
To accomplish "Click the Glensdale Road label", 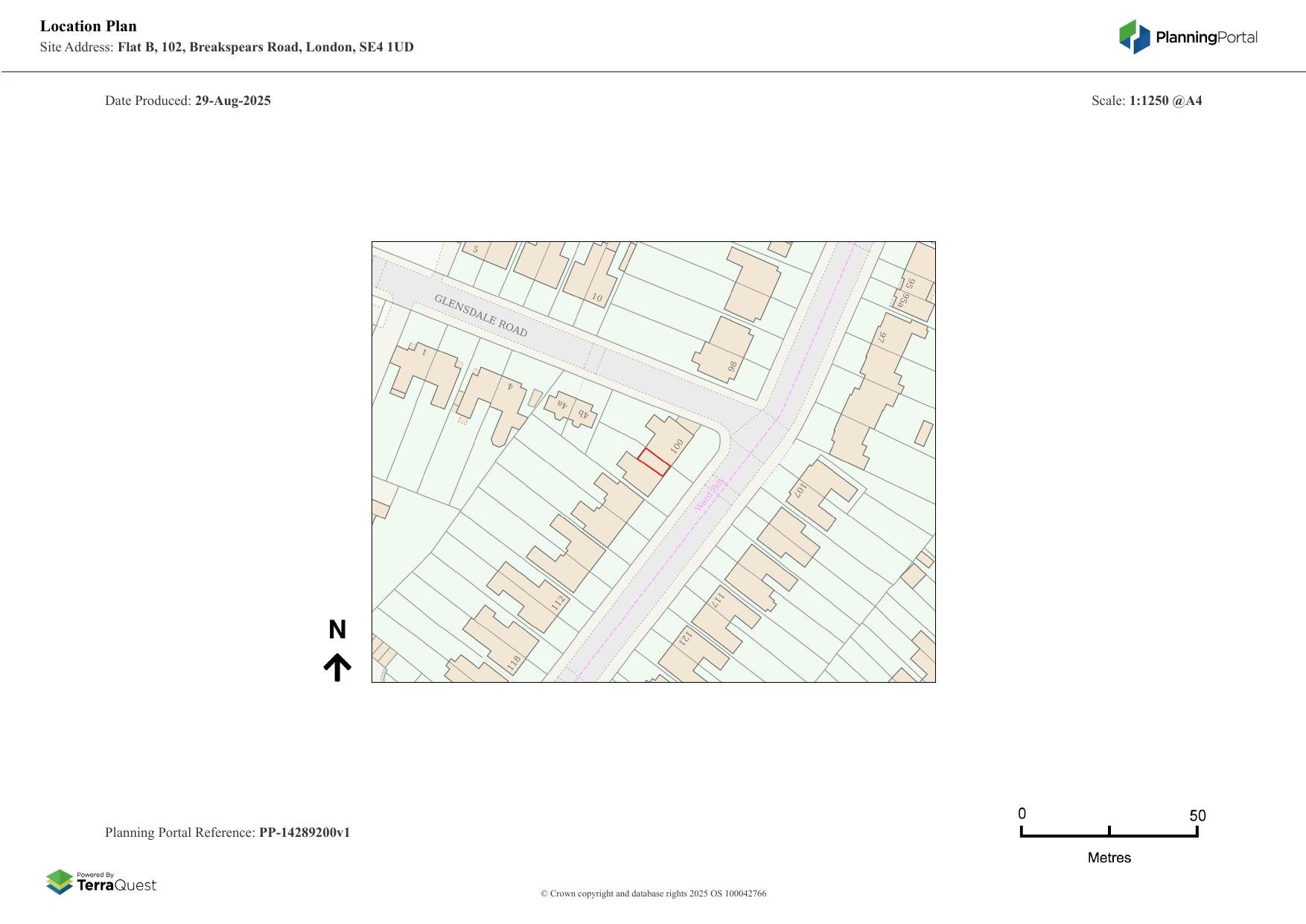I will click(x=480, y=316).
